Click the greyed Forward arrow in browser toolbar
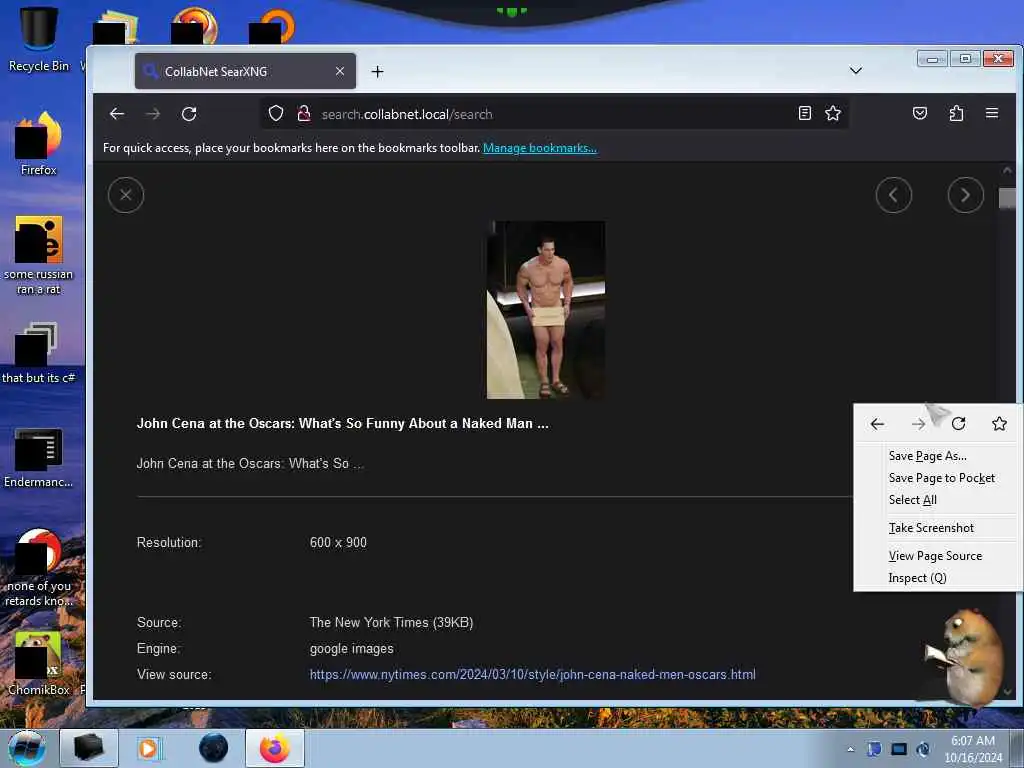The width and height of the screenshot is (1024, 768). coord(153,114)
